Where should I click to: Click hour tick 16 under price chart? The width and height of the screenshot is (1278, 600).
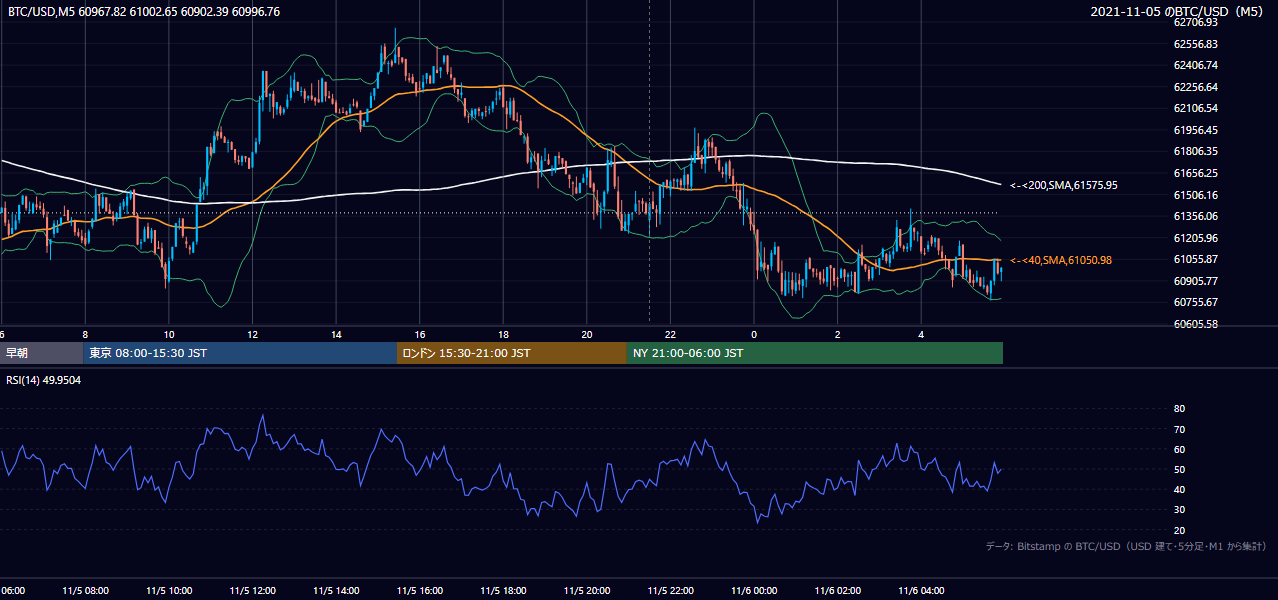click(x=420, y=334)
